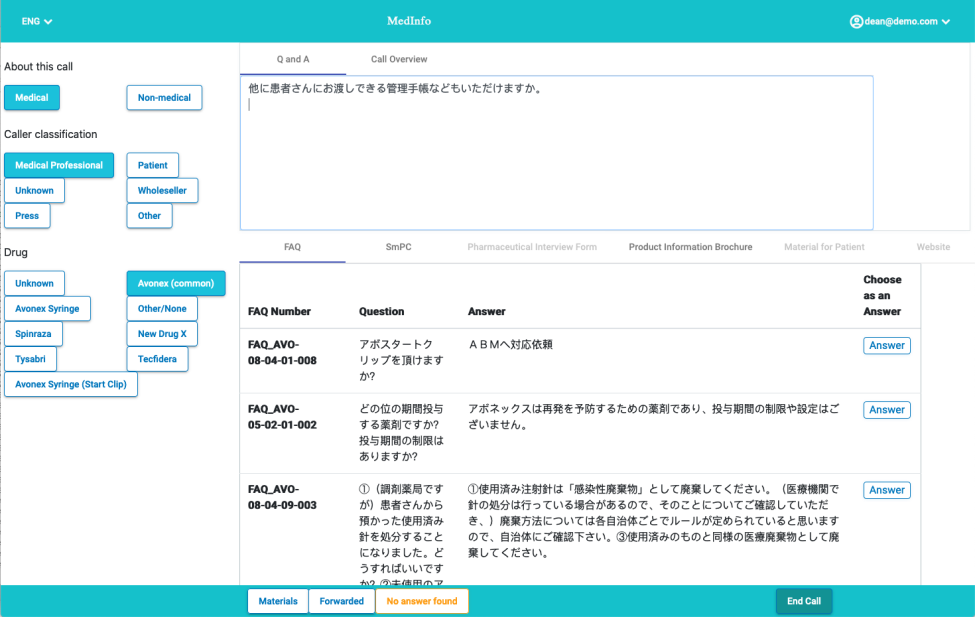The image size is (975, 617).
Task: Click the Materials button
Action: tap(278, 601)
